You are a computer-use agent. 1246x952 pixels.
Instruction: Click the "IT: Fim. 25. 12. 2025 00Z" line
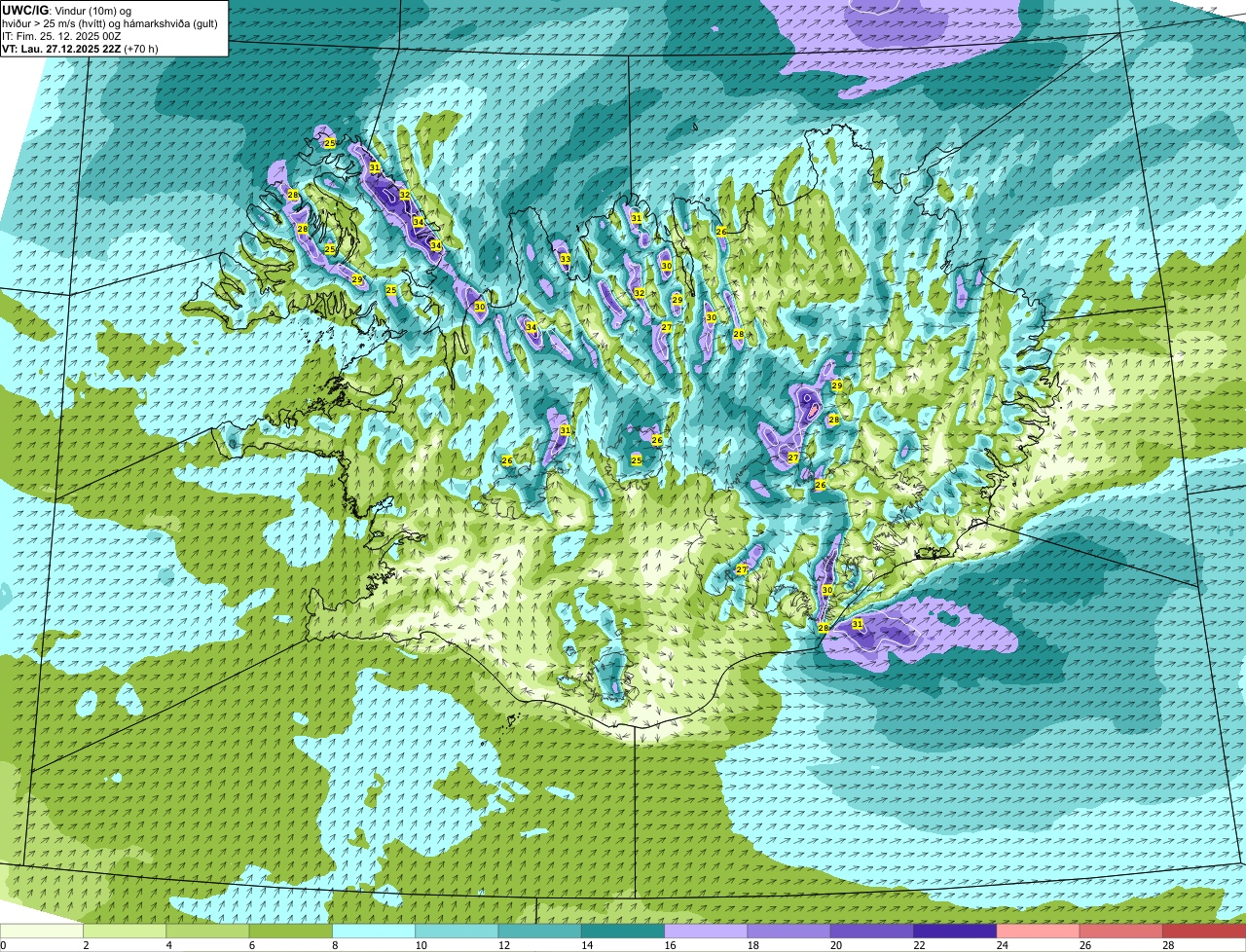coord(61,36)
